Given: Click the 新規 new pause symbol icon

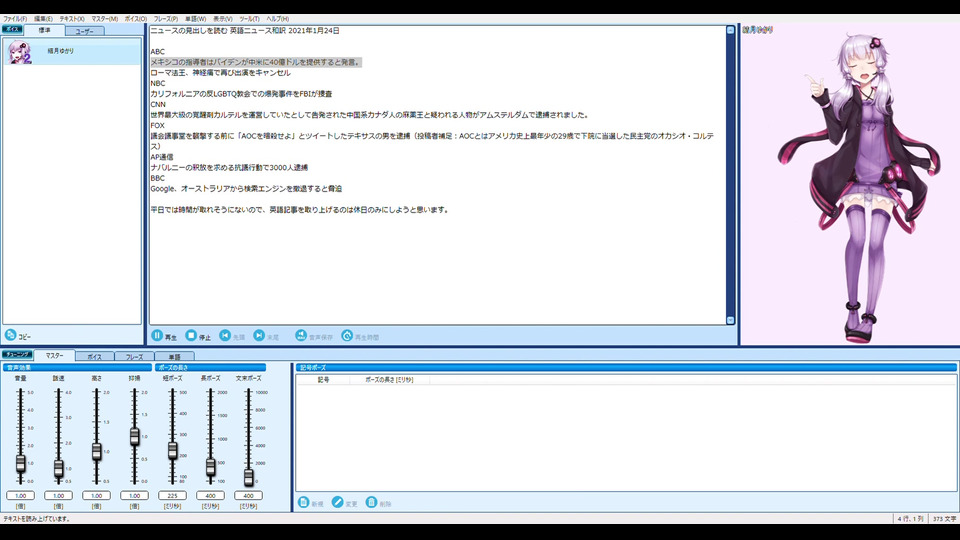Looking at the screenshot, I should click(304, 502).
